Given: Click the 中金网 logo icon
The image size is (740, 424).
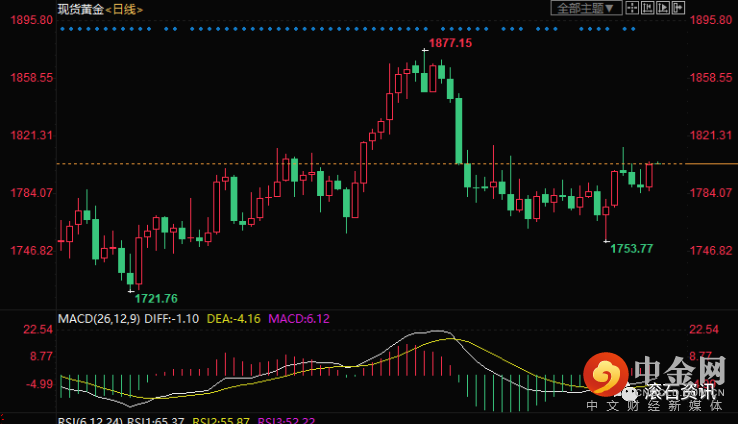Looking at the screenshot, I should pos(606,375).
